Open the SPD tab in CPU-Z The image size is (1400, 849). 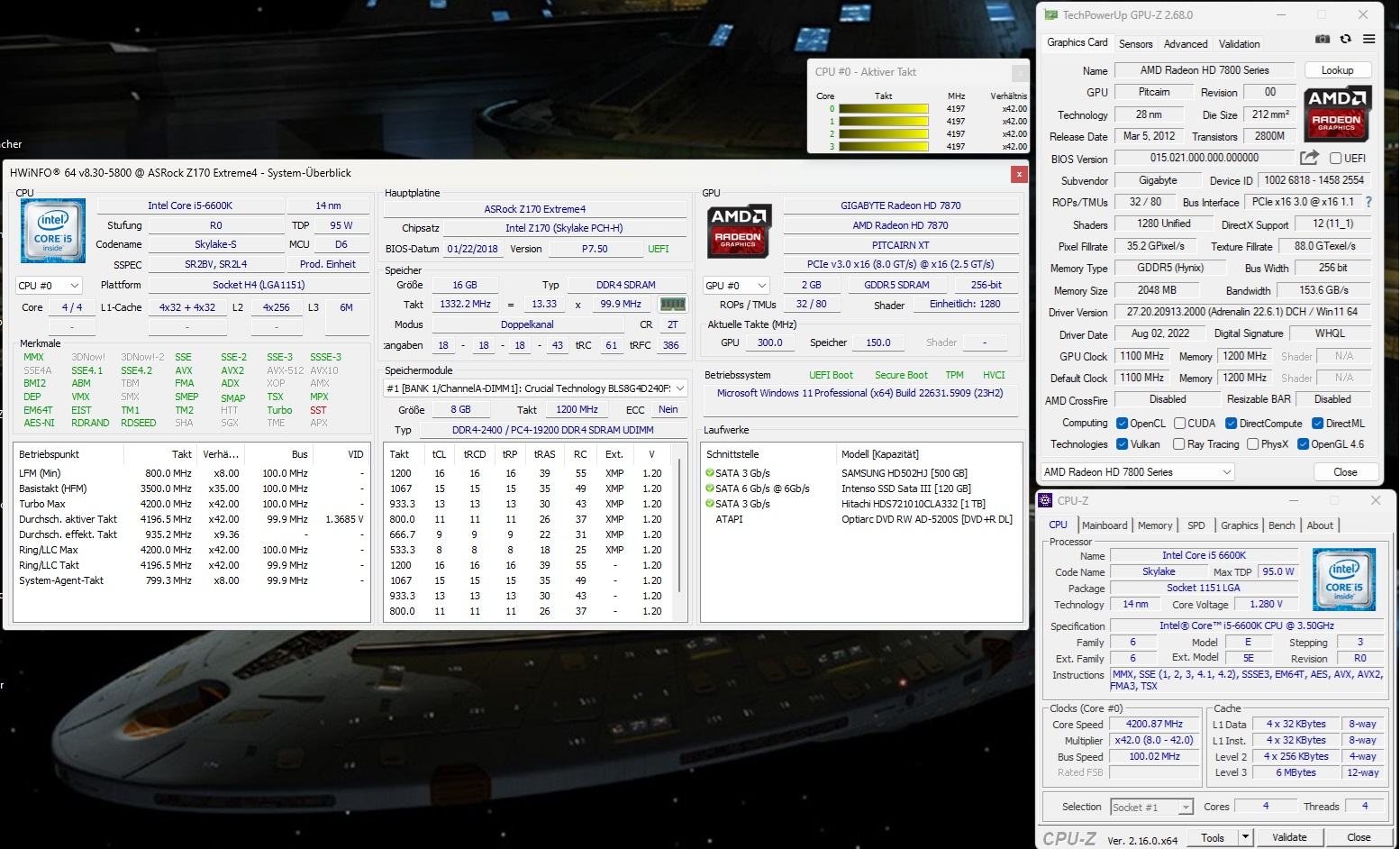pos(1195,525)
